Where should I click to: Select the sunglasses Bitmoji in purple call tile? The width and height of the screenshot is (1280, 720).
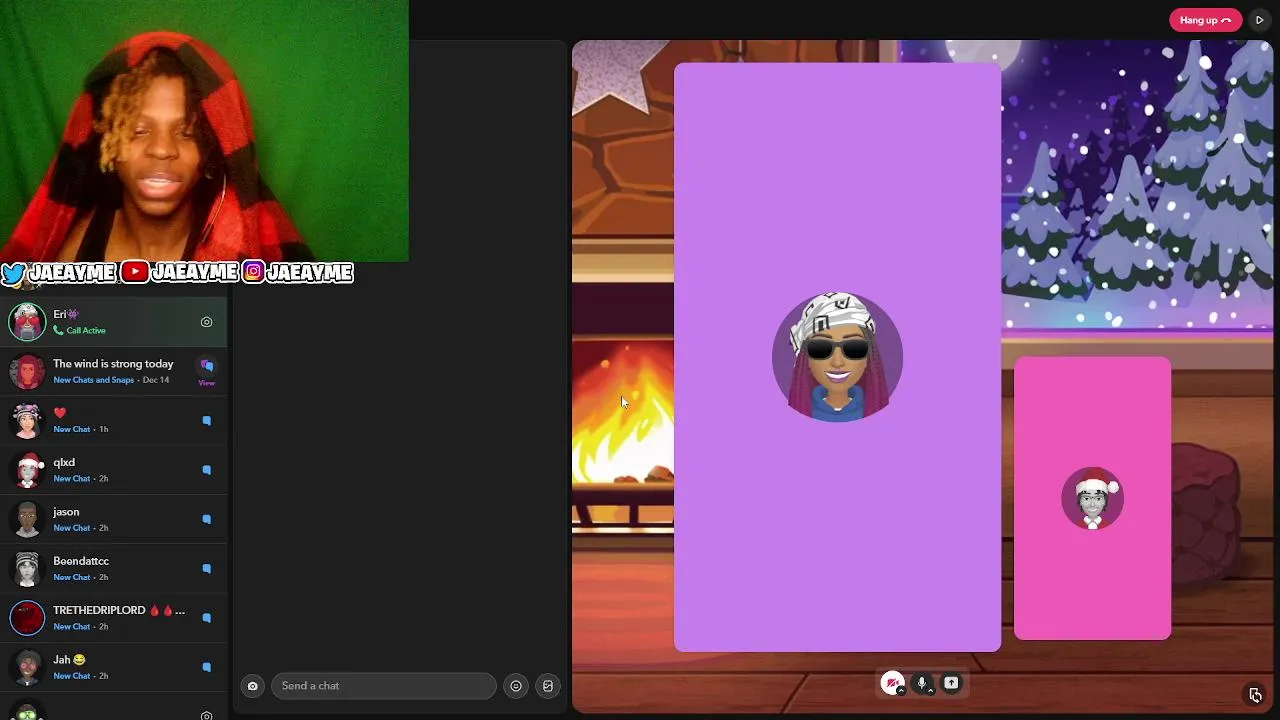coord(837,357)
